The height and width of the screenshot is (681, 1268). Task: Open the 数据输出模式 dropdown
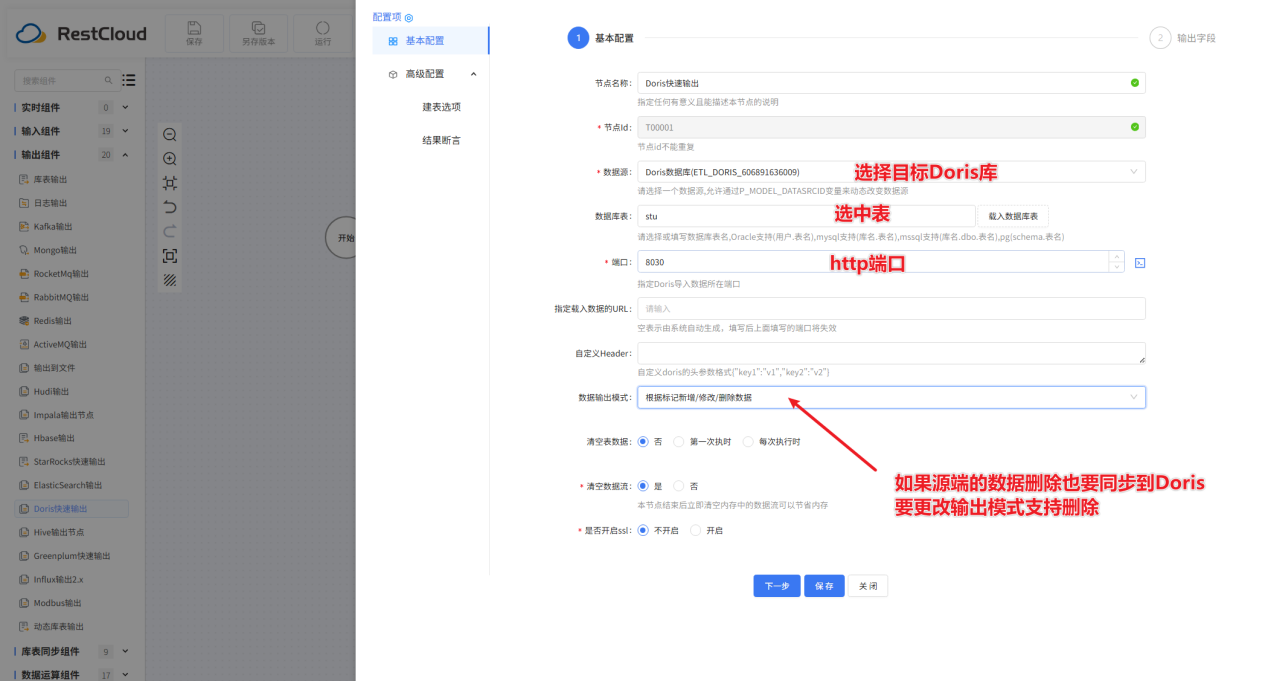pos(890,398)
